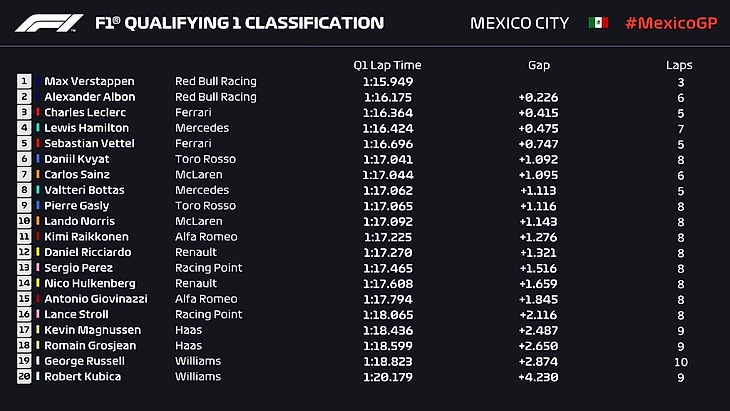
Task: Click the position 8 number badge
Action: pyautogui.click(x=24, y=190)
